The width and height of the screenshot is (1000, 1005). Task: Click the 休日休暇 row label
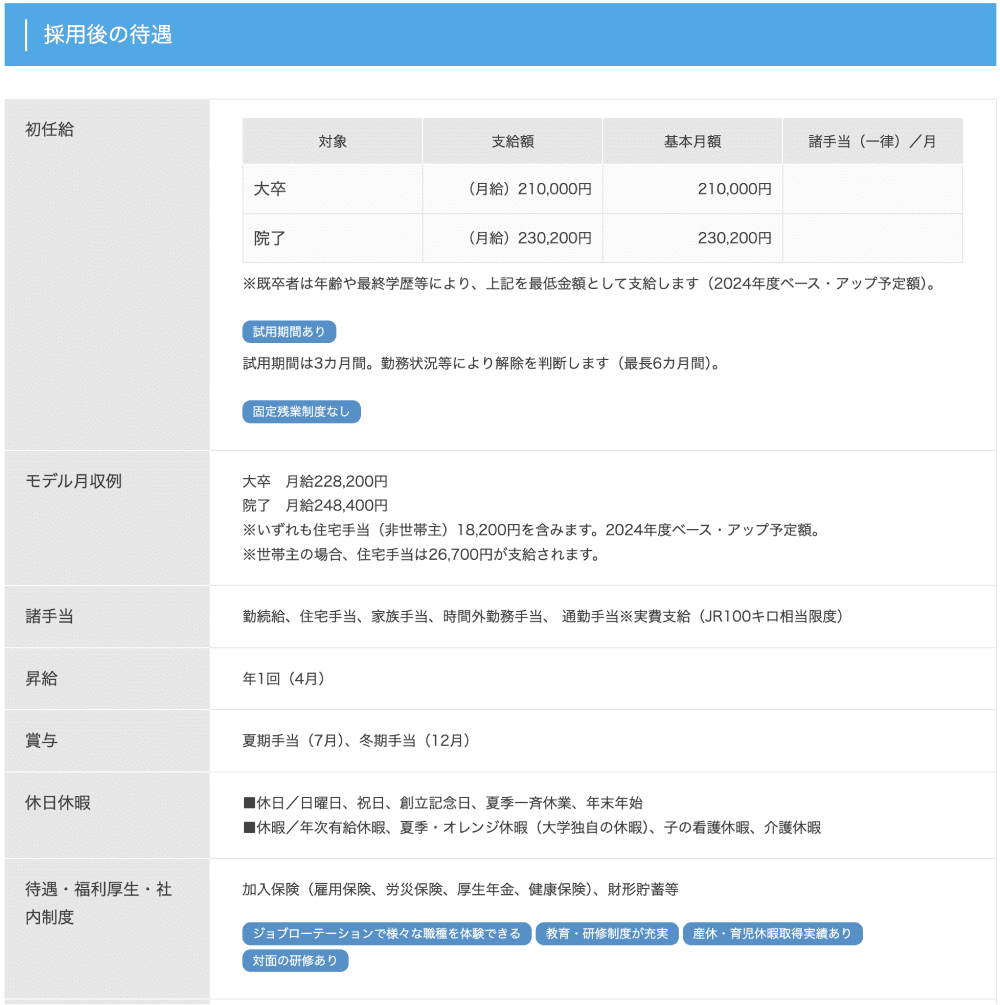coord(58,803)
